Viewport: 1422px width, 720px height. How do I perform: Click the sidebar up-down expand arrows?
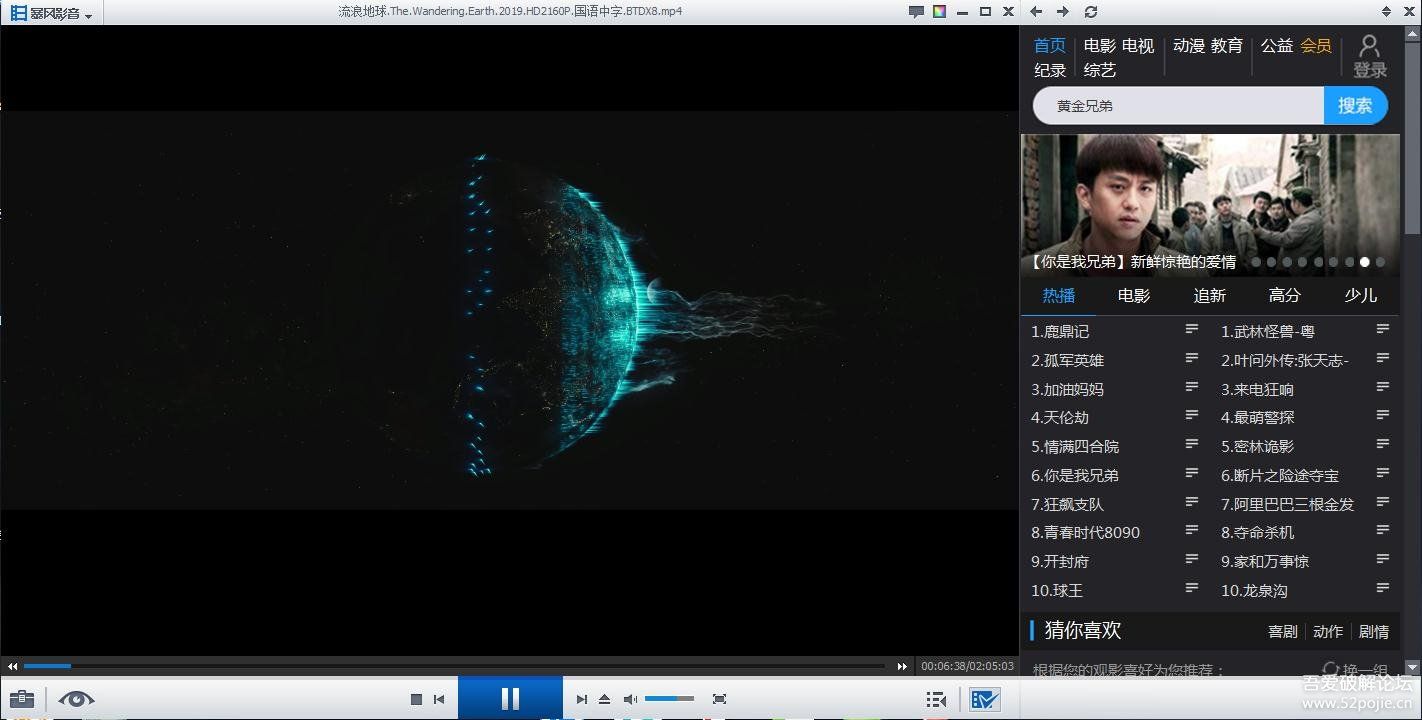[1386, 12]
